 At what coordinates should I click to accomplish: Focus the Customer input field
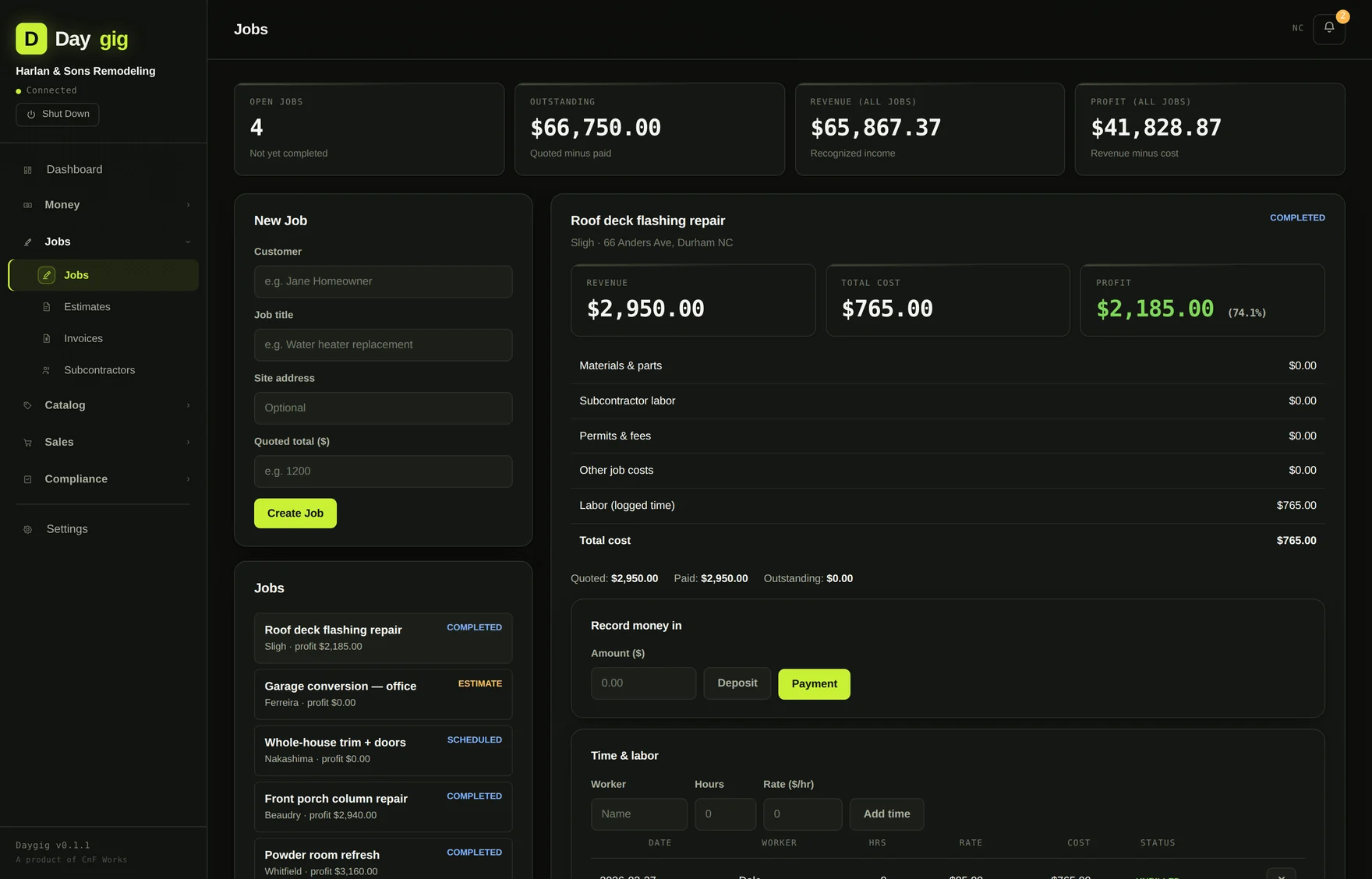click(384, 281)
